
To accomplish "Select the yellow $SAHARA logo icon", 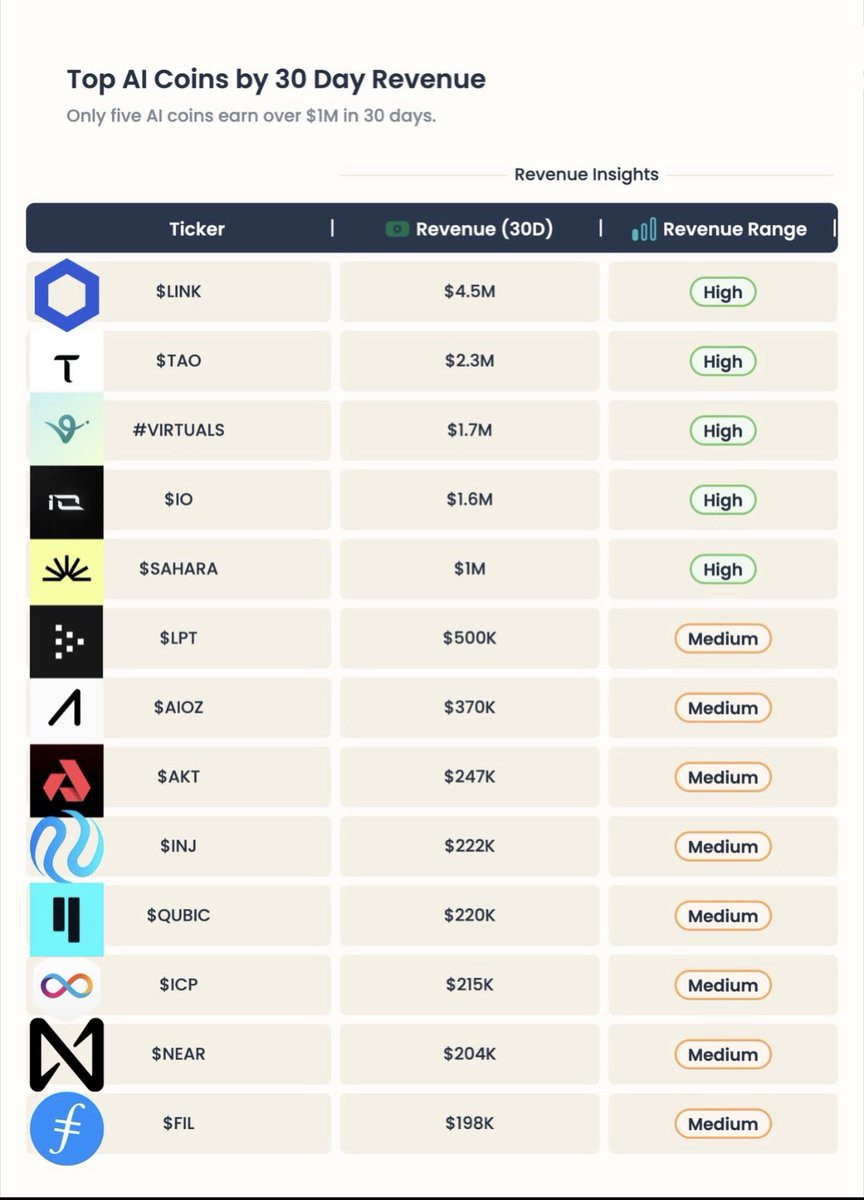I will (66, 572).
